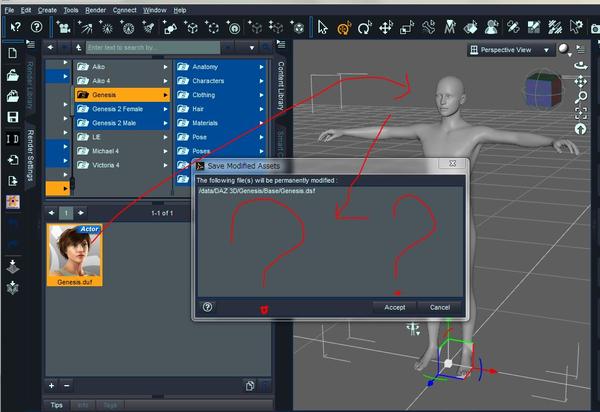This screenshot has width=600, height=412.
Task: Switch to the Tips tab
Action: pos(57,405)
